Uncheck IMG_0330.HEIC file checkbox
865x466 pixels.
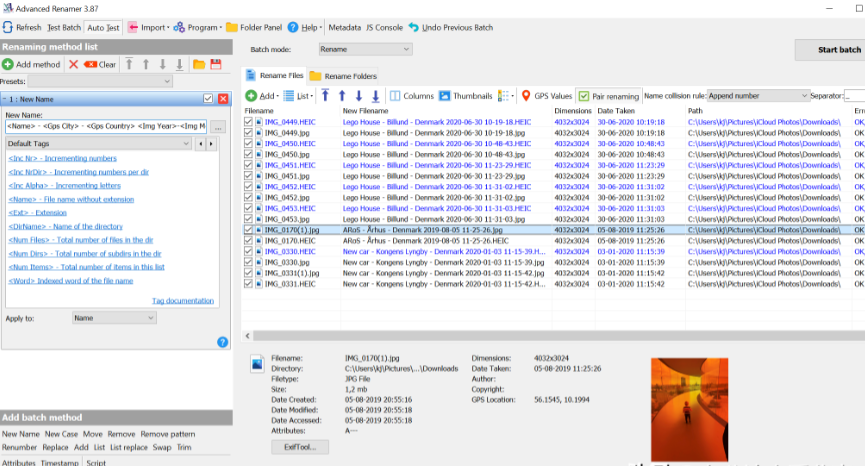[248, 251]
